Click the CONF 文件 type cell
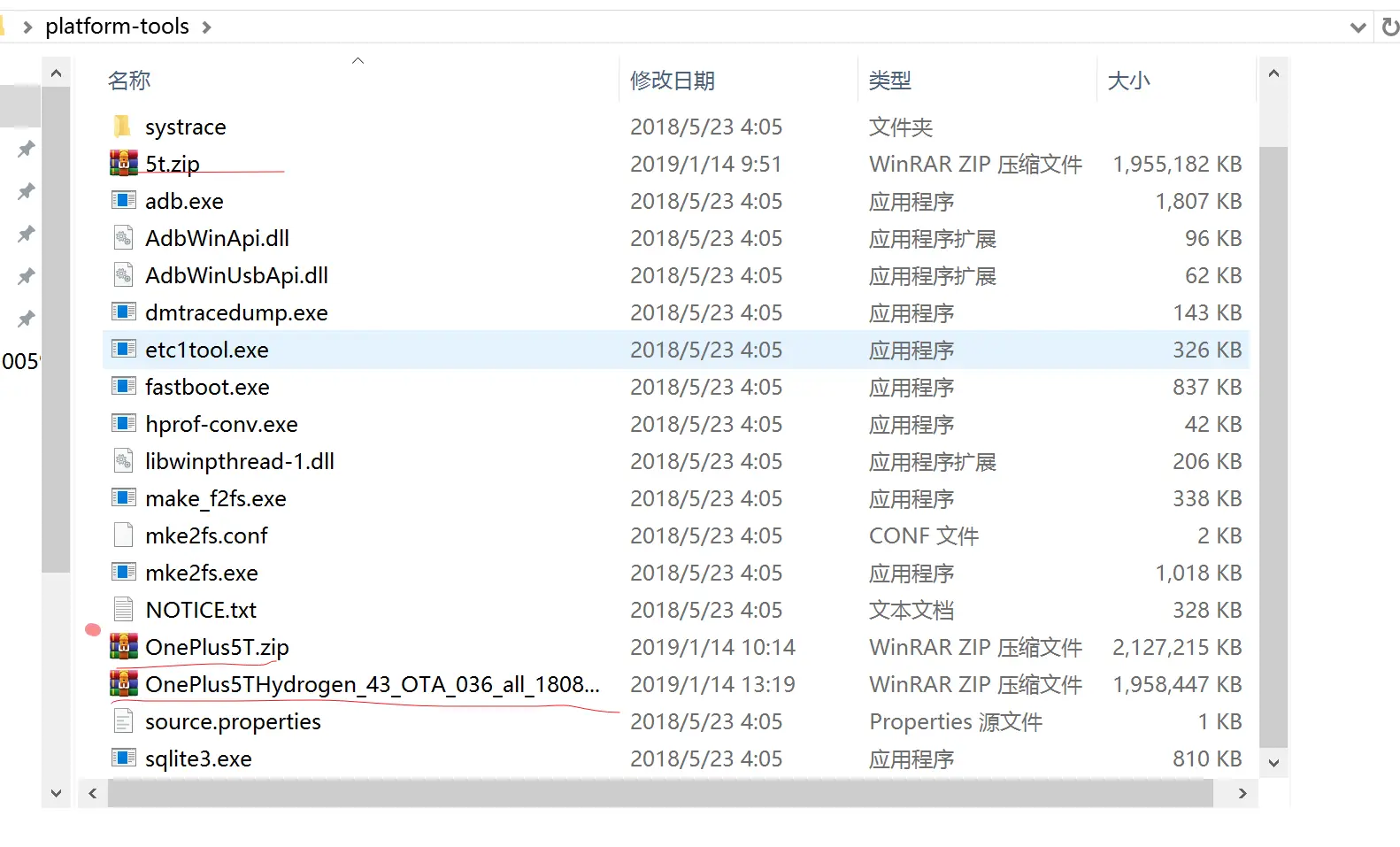Viewport: 1400px width, 847px height. pos(924,535)
